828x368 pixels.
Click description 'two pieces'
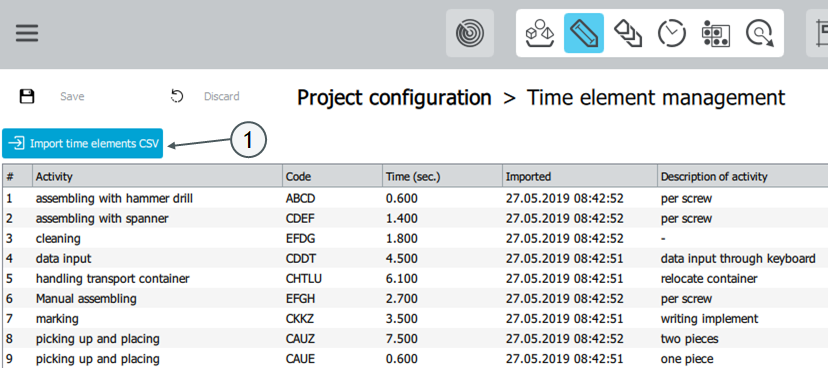[x=689, y=339]
